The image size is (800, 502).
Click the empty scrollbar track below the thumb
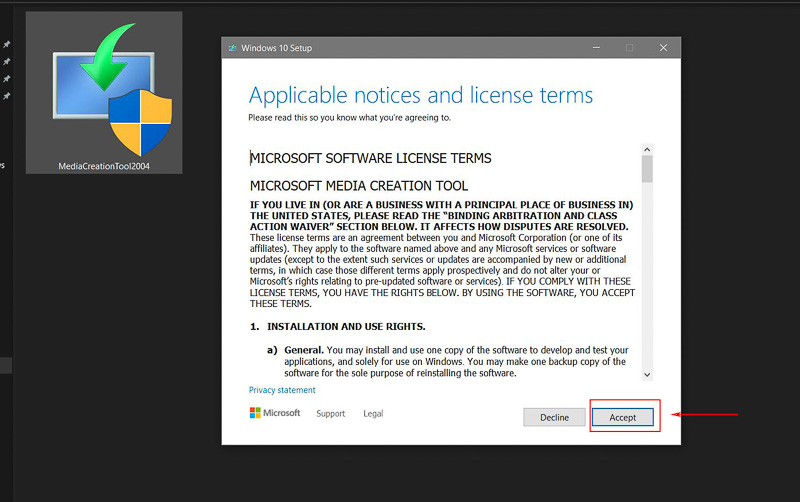647,280
